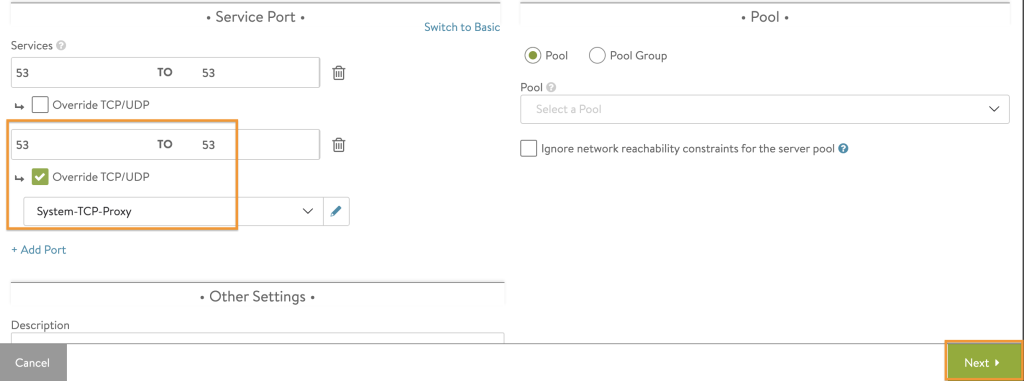Click into the Description text field

click(x=257, y=338)
